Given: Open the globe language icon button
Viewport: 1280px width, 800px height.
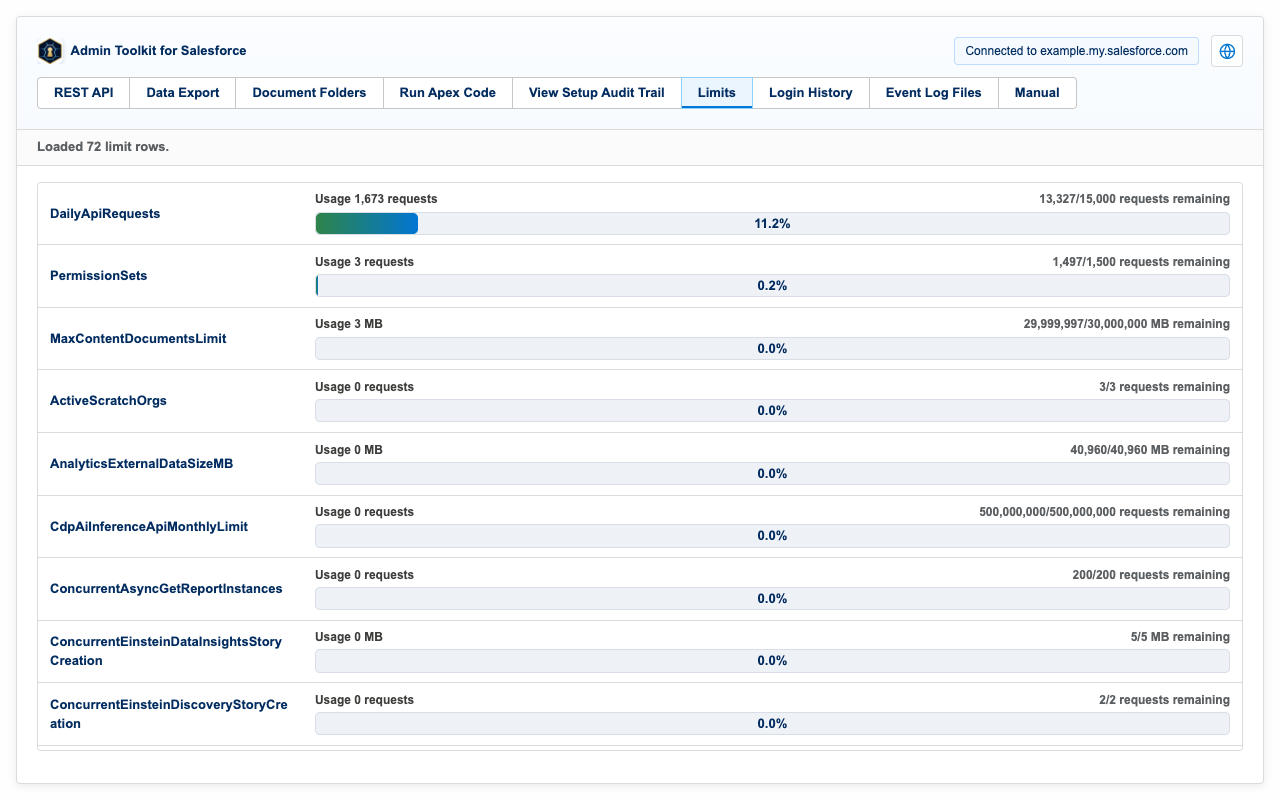Looking at the screenshot, I should pos(1227,51).
